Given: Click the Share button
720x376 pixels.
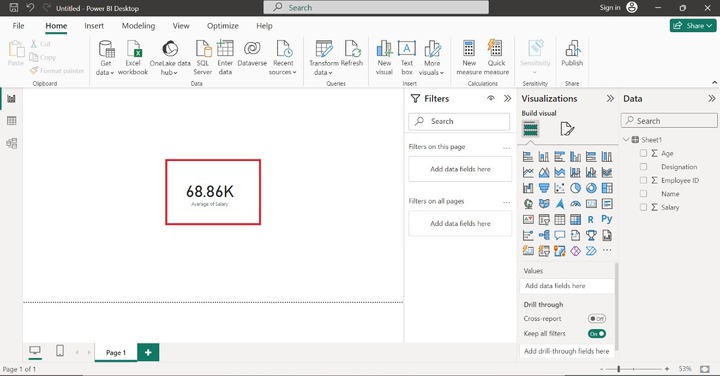Looking at the screenshot, I should (x=692, y=26).
